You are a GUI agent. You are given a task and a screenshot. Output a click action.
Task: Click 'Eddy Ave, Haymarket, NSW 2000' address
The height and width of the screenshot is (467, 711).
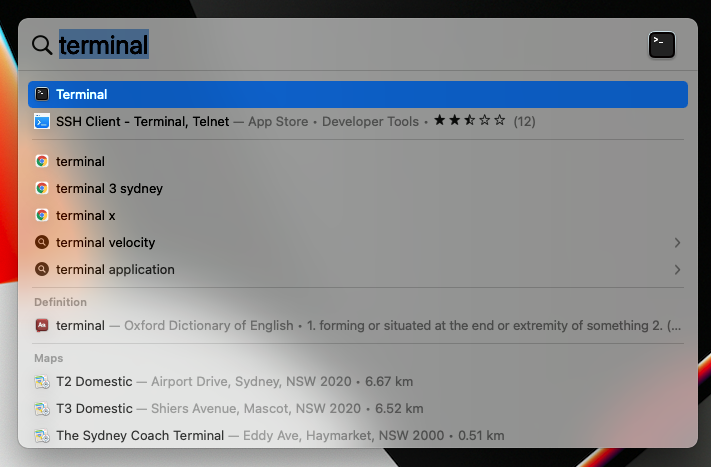(x=343, y=436)
